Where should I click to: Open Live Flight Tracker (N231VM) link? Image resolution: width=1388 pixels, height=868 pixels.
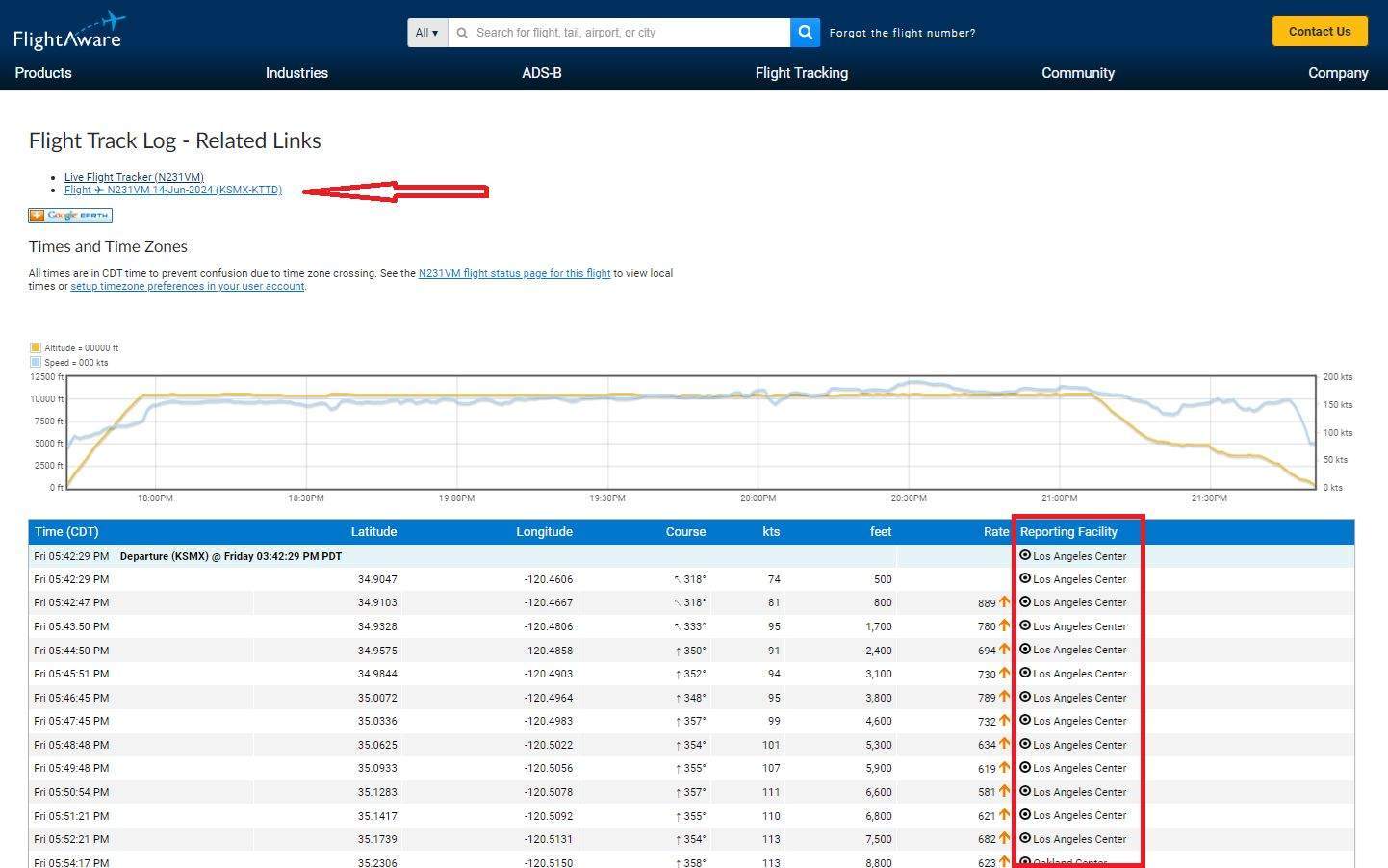pos(134,177)
